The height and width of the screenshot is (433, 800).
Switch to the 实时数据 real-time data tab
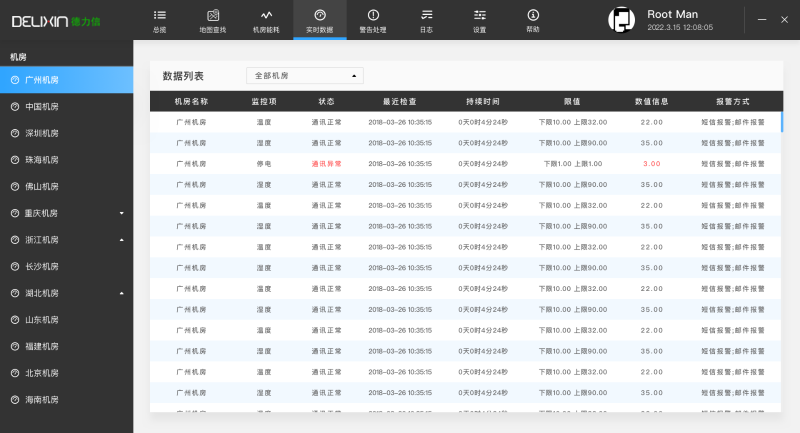click(x=320, y=20)
